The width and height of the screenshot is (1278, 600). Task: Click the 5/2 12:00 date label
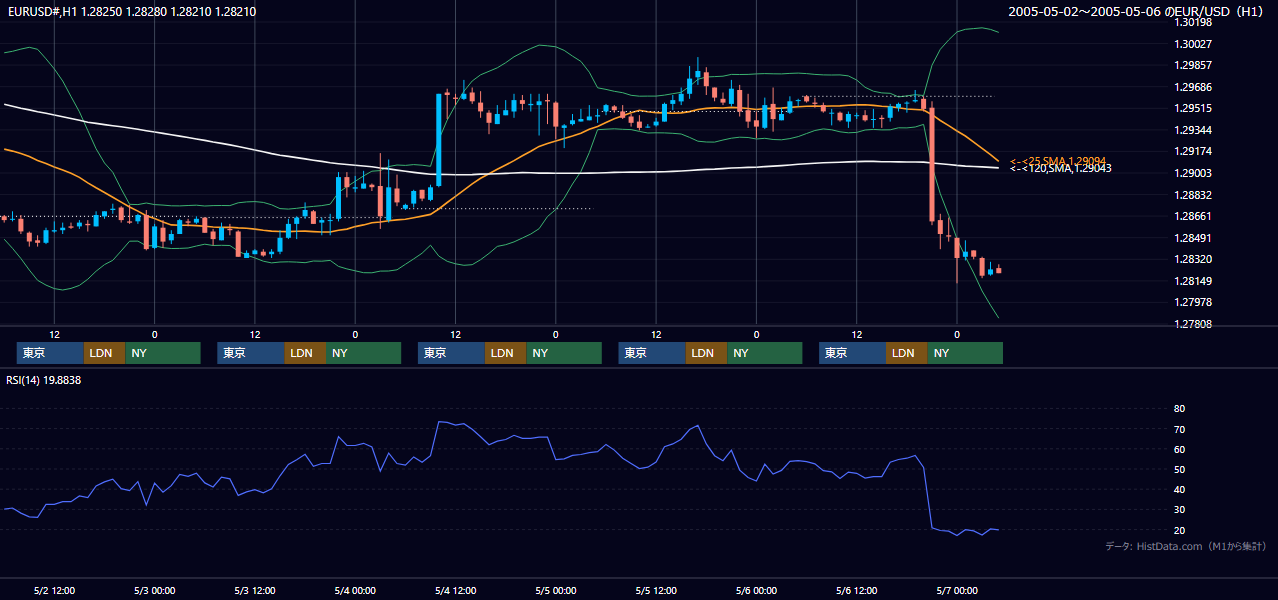[55, 591]
